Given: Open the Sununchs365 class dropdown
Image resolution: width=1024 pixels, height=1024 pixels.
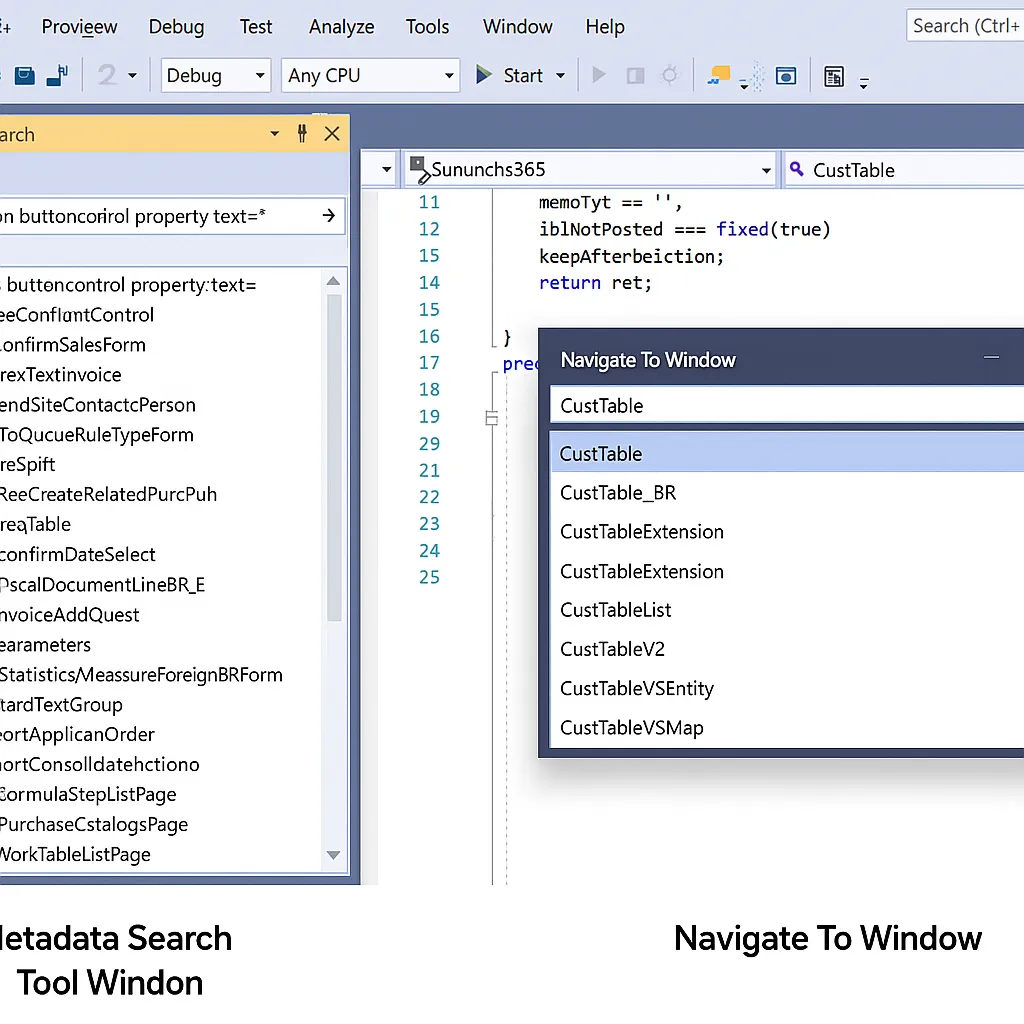Looking at the screenshot, I should click(x=590, y=170).
